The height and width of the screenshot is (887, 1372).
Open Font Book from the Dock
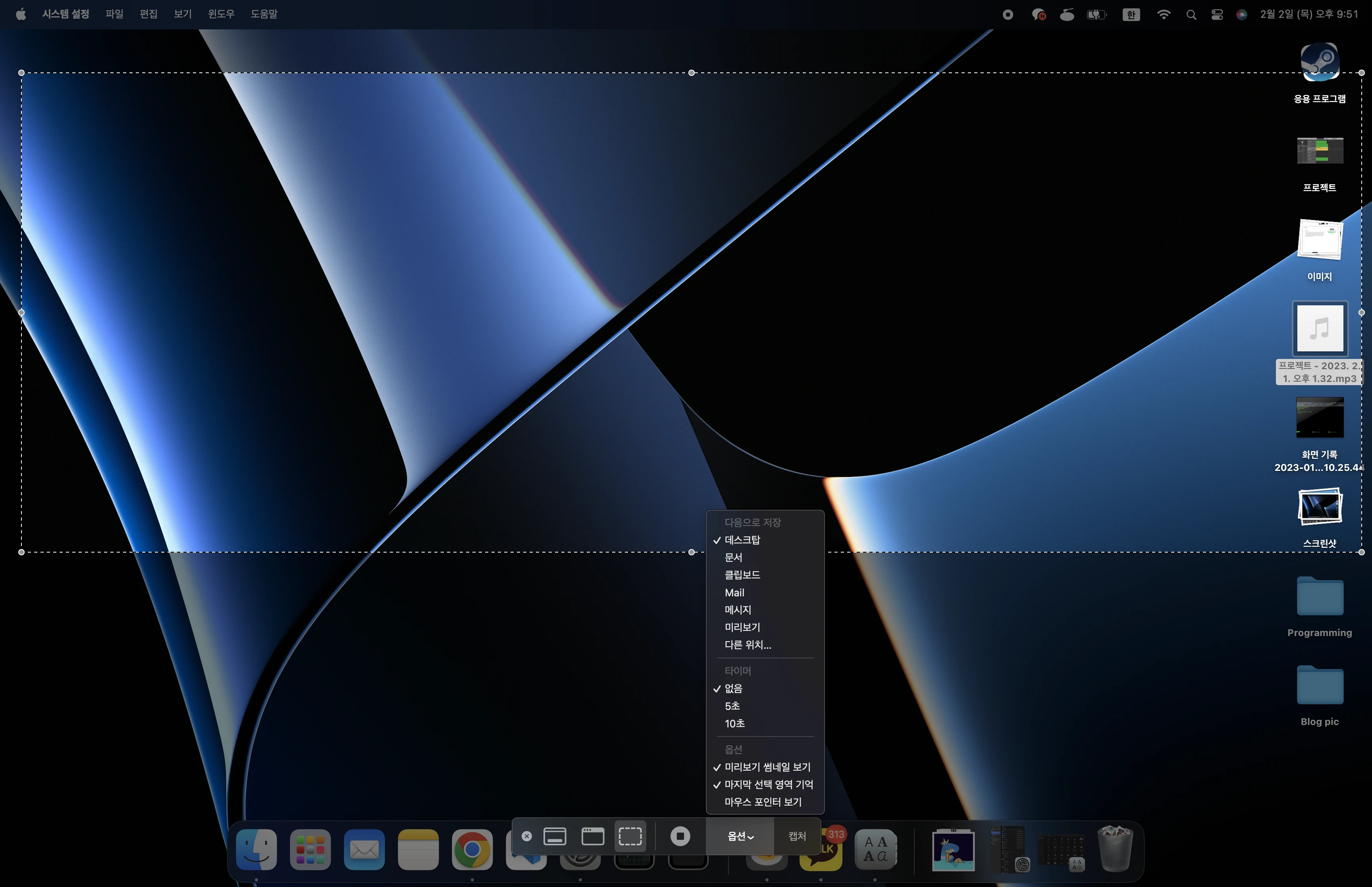pos(875,849)
